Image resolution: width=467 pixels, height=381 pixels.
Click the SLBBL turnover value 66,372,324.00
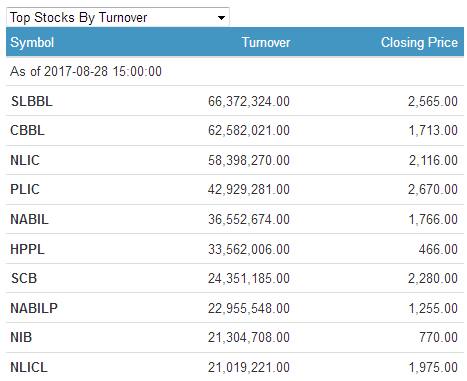(x=249, y=101)
